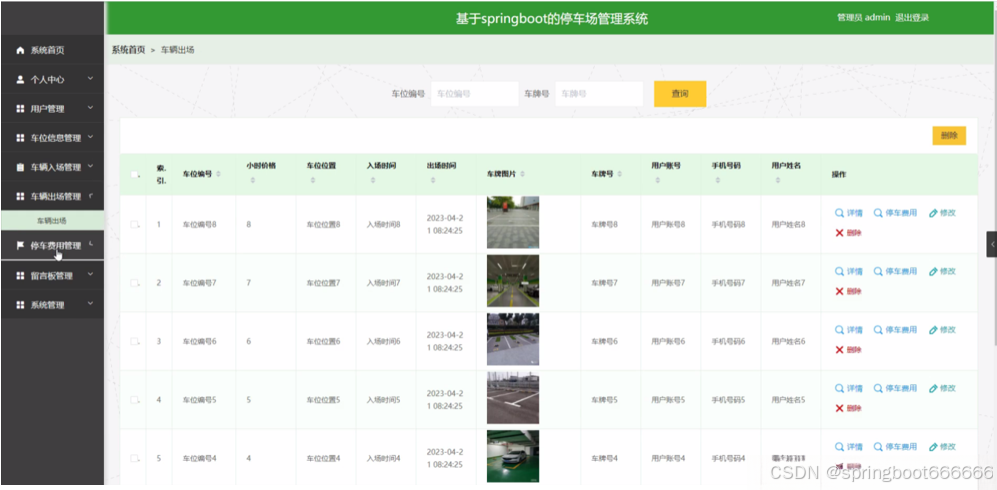997x490 pixels.
Task: Click the 停车费用 magnifier icon in row 1
Action: [878, 213]
